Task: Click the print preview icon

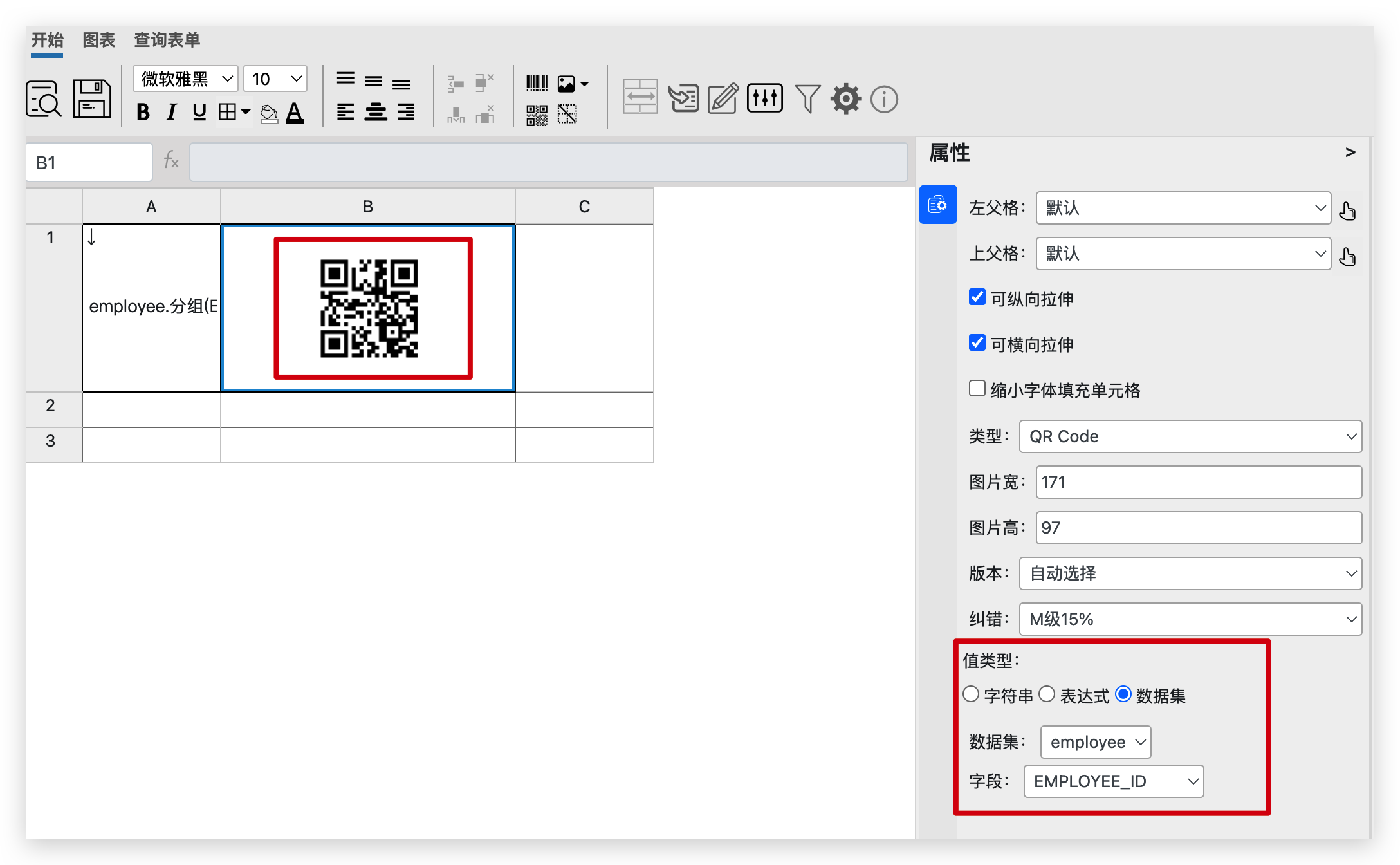Action: pyautogui.click(x=44, y=99)
